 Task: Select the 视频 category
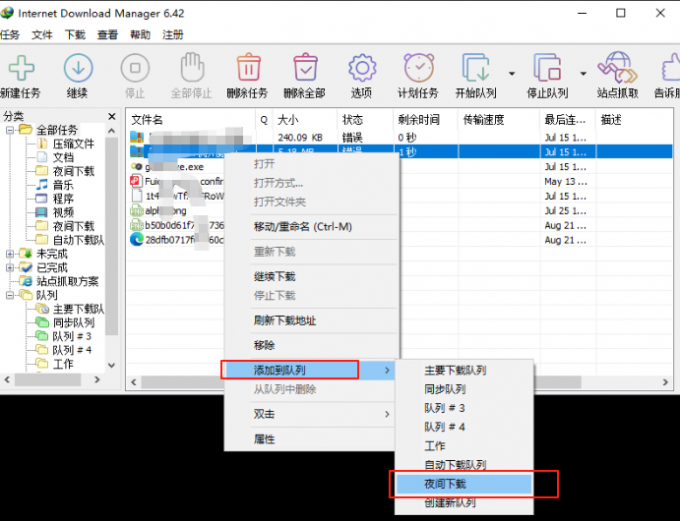tap(63, 213)
